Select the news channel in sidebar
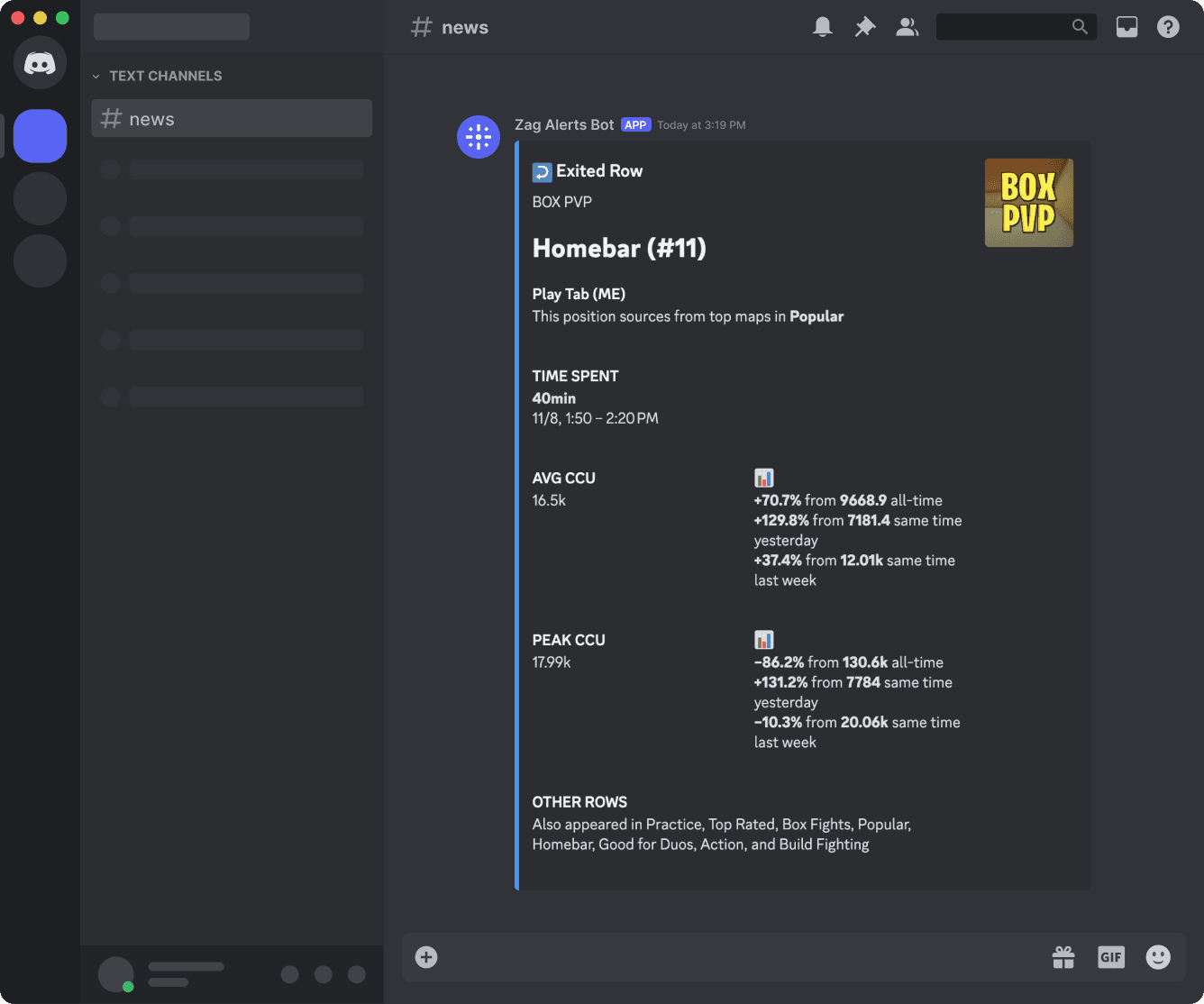This screenshot has width=1204, height=1004. [232, 118]
